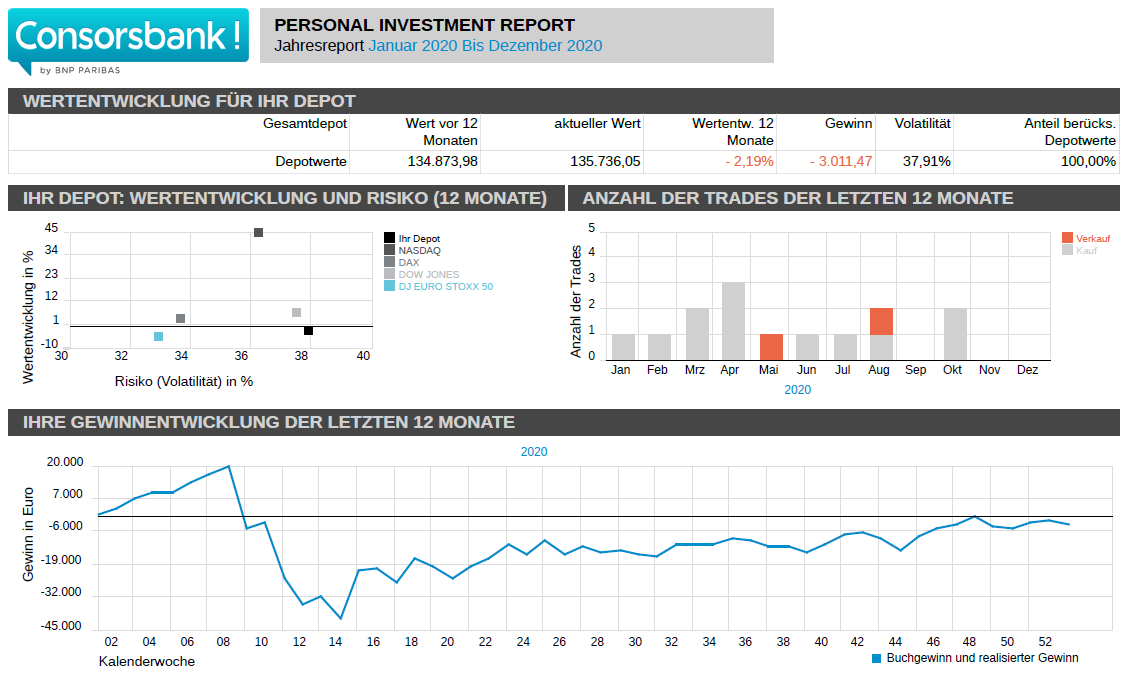
Task: Click the Buchgewinn und realisierter Gewinn legend
Action: [975, 658]
